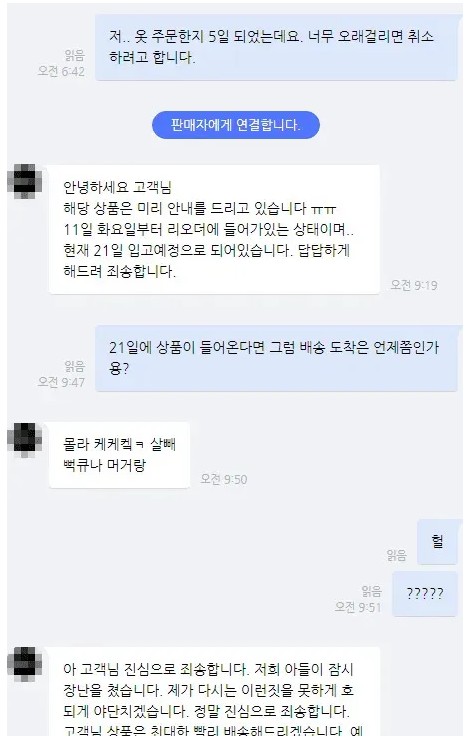
Task: Click the 오전 9:19 timestamp
Action: pyautogui.click(x=414, y=285)
